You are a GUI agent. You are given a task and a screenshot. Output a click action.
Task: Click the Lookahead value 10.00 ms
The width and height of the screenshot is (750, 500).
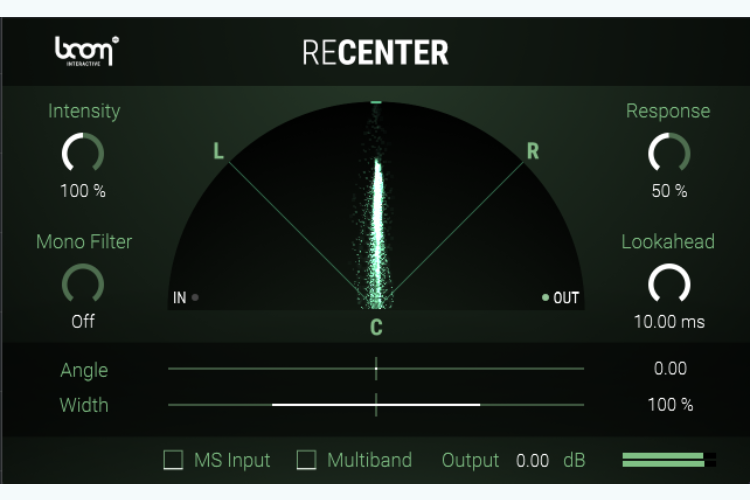[x=669, y=322]
